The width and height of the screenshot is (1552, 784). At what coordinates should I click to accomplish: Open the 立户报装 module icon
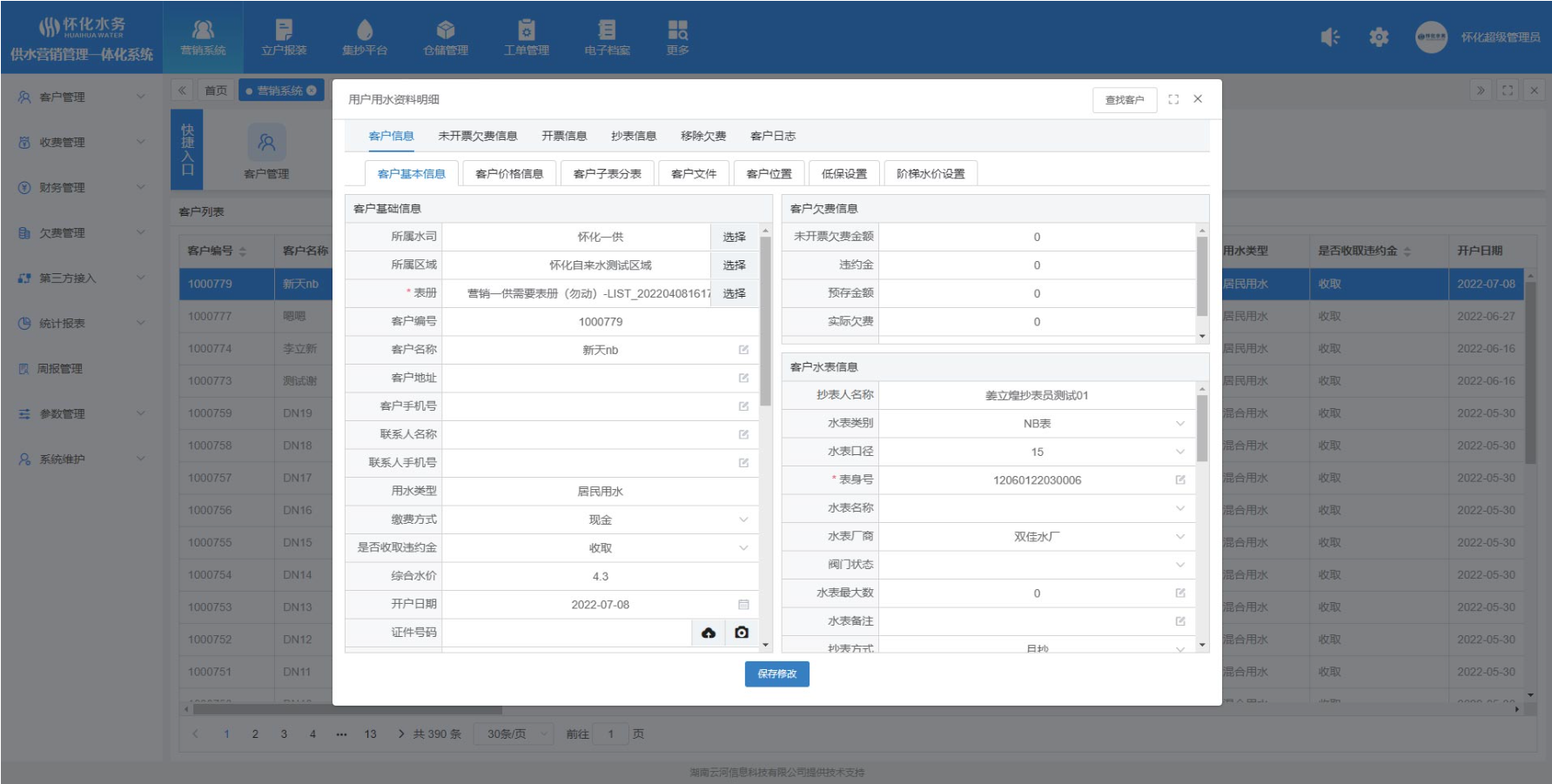coord(284,37)
